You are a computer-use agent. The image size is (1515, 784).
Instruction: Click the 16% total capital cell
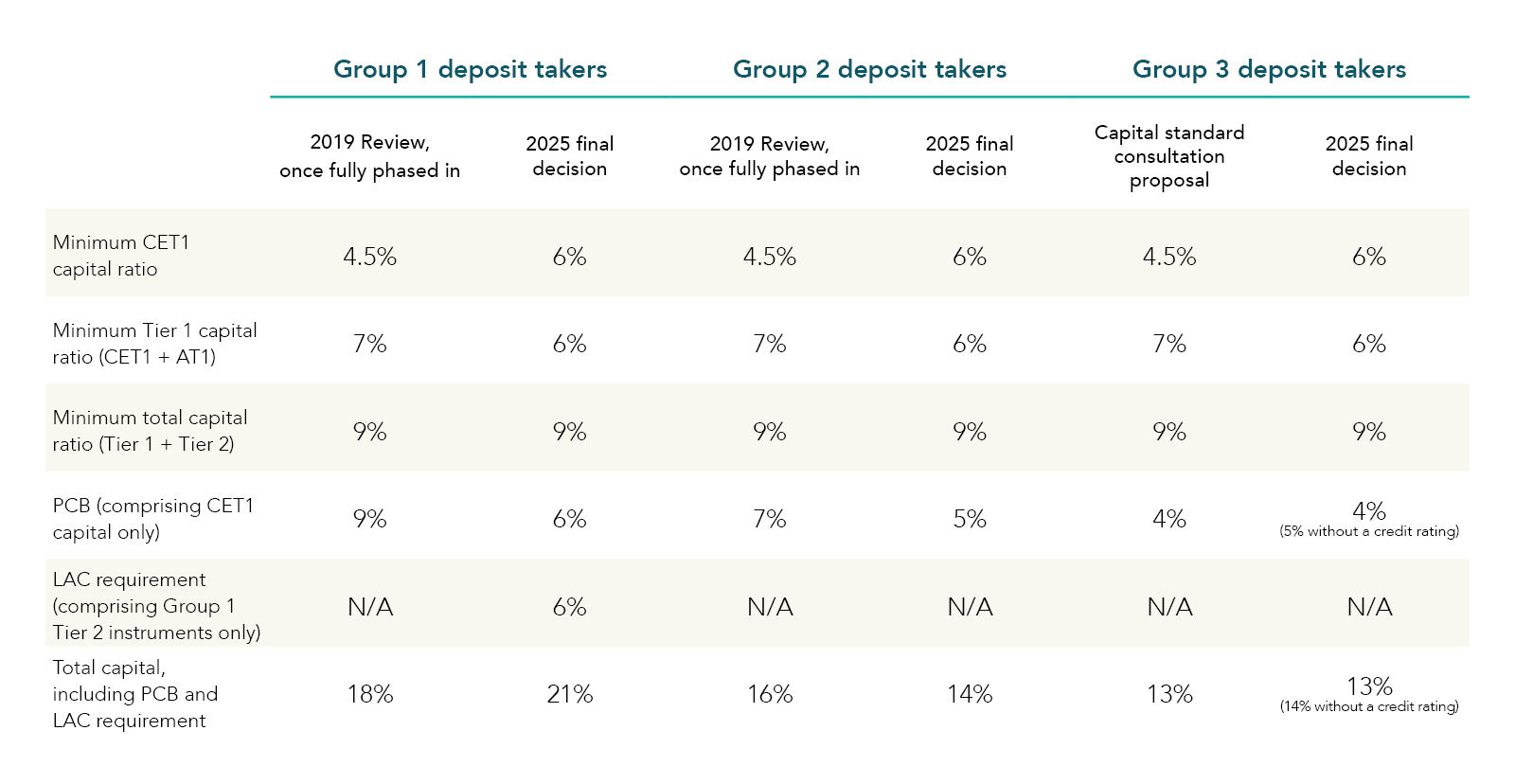(x=770, y=694)
